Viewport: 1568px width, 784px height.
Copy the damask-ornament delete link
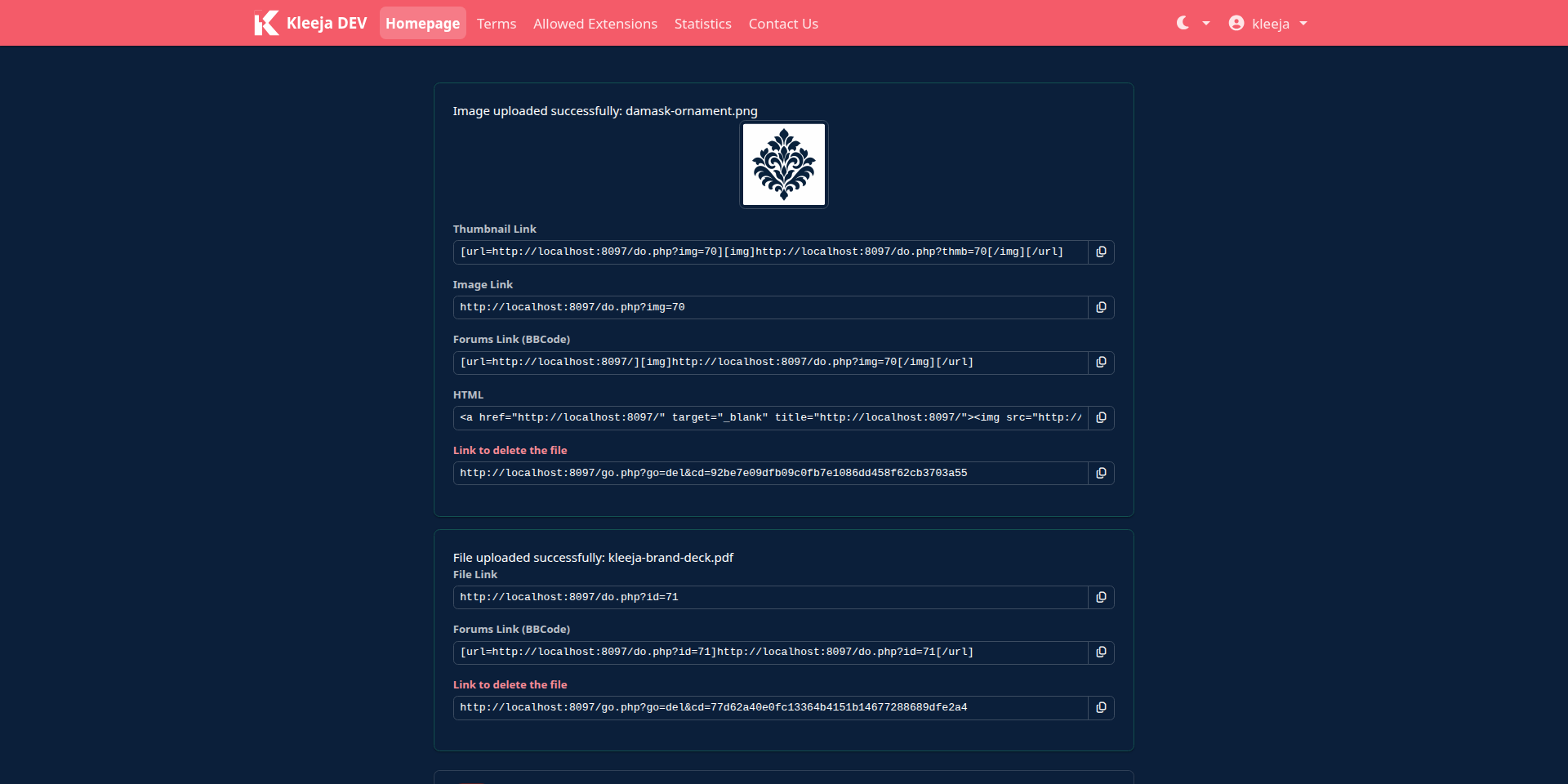click(x=1101, y=474)
